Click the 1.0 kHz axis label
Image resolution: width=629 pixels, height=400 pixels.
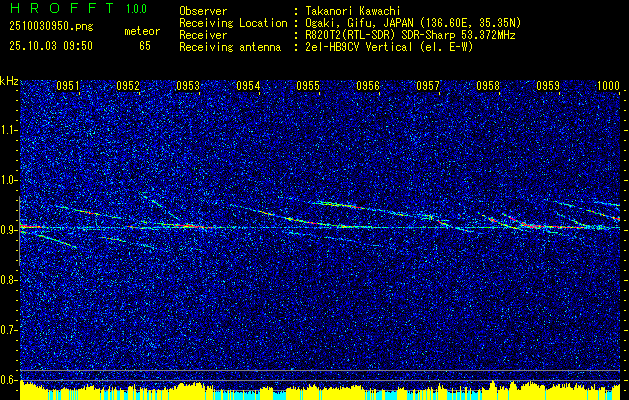tap(9, 180)
